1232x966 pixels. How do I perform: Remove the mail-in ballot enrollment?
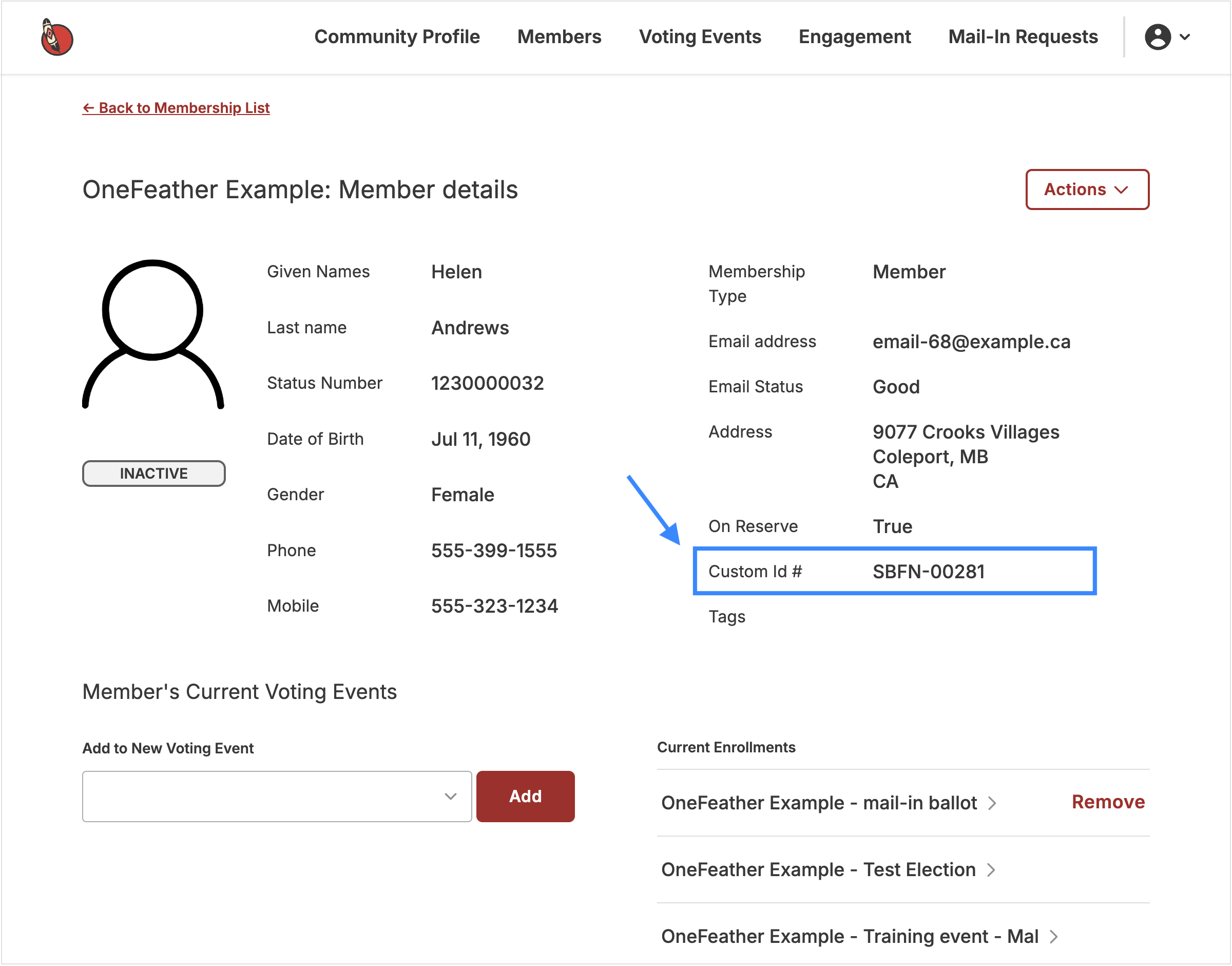click(1108, 802)
